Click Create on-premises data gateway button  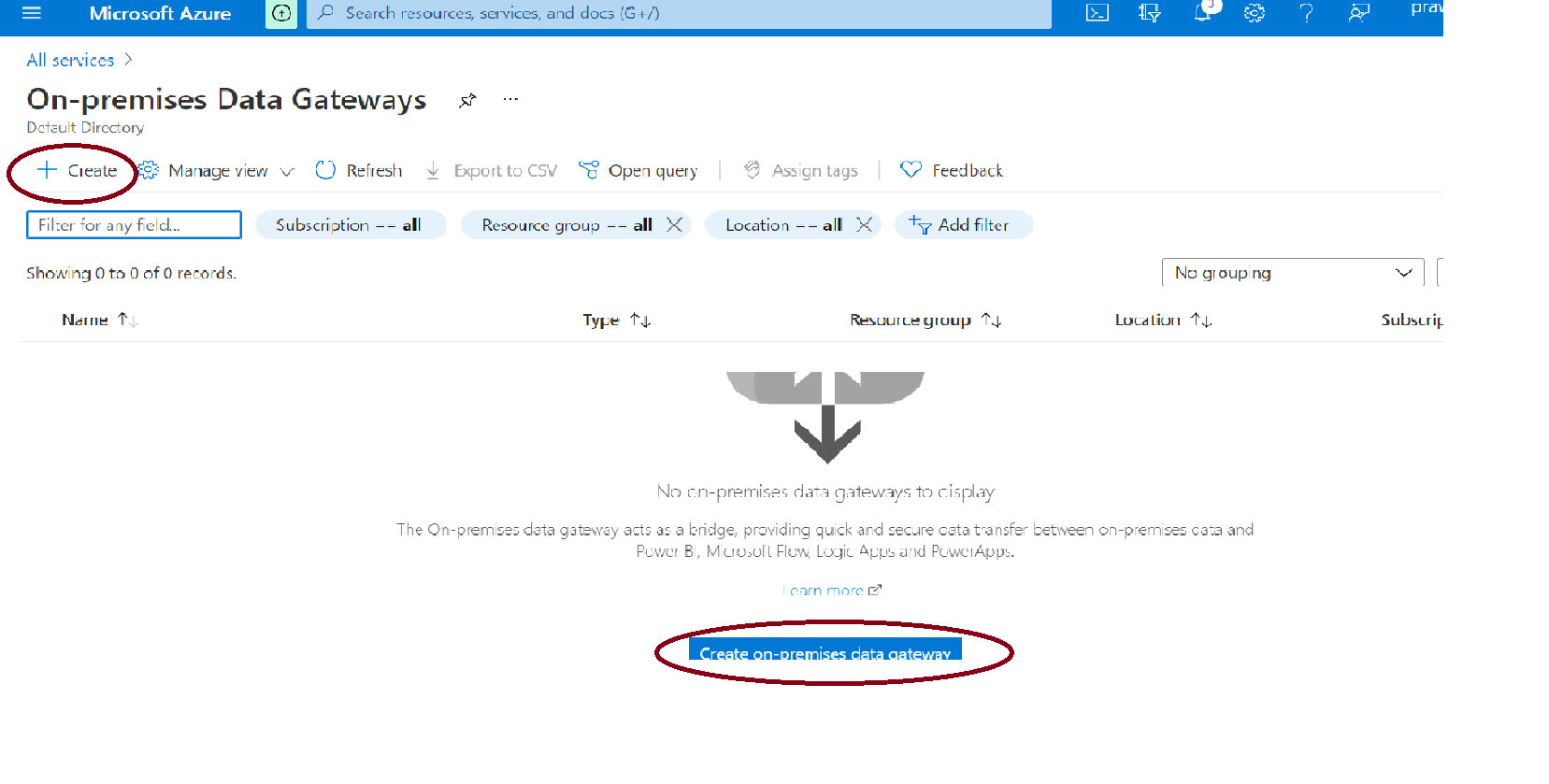pos(825,649)
